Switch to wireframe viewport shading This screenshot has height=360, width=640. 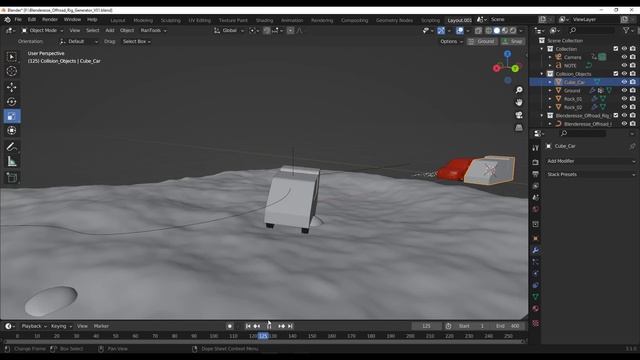click(488, 30)
